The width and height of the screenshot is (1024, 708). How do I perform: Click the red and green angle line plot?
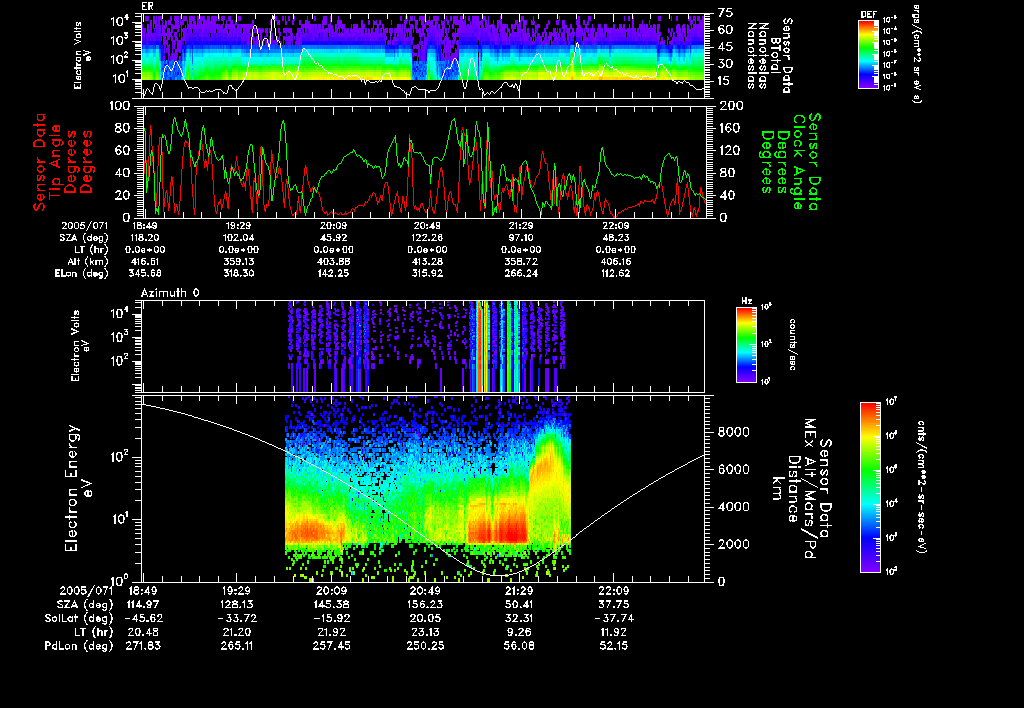[424, 161]
